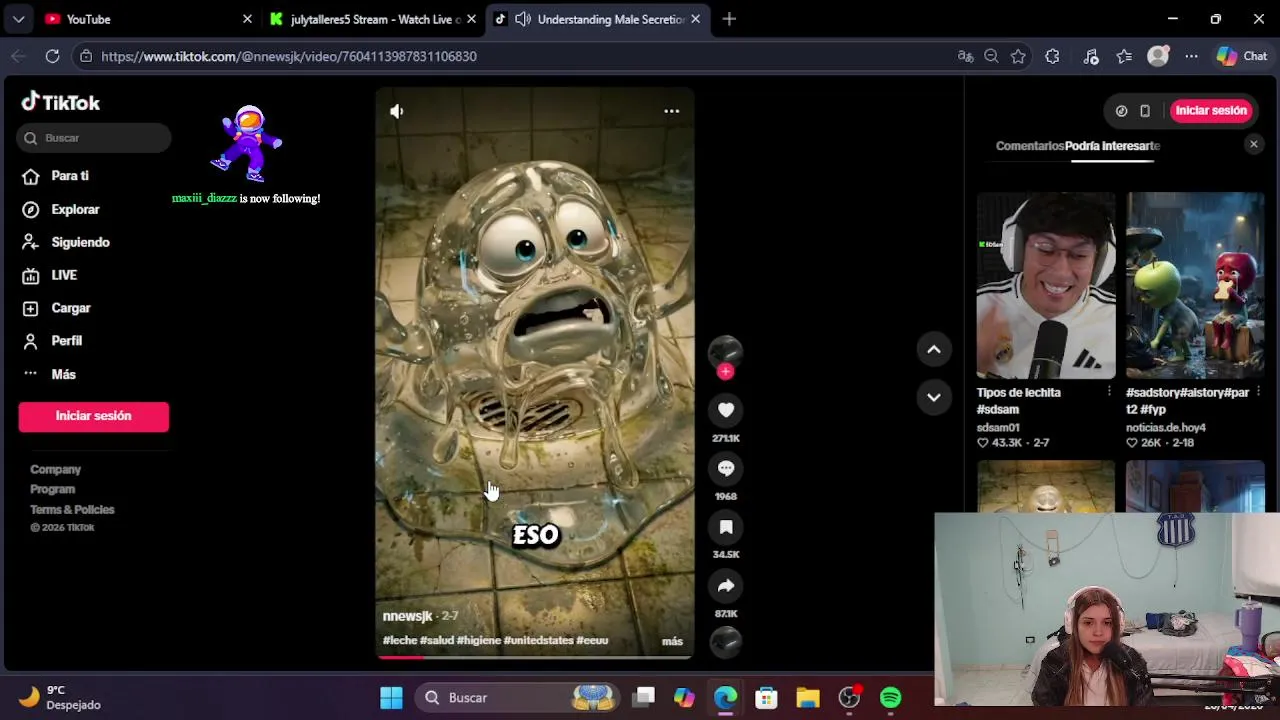
Task: Open the browser profile avatar
Action: 1158,57
